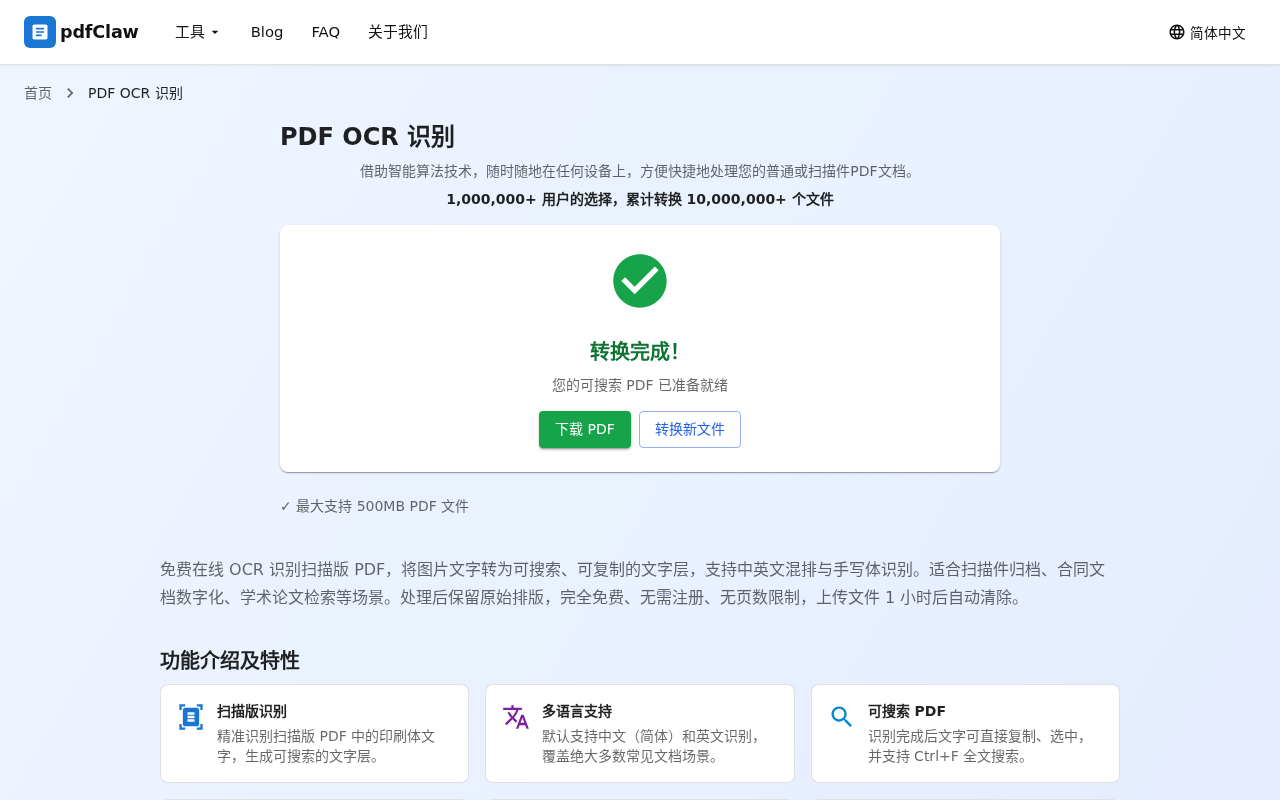Click the globe language icon
Screen dimensions: 1280x800
click(1177, 32)
